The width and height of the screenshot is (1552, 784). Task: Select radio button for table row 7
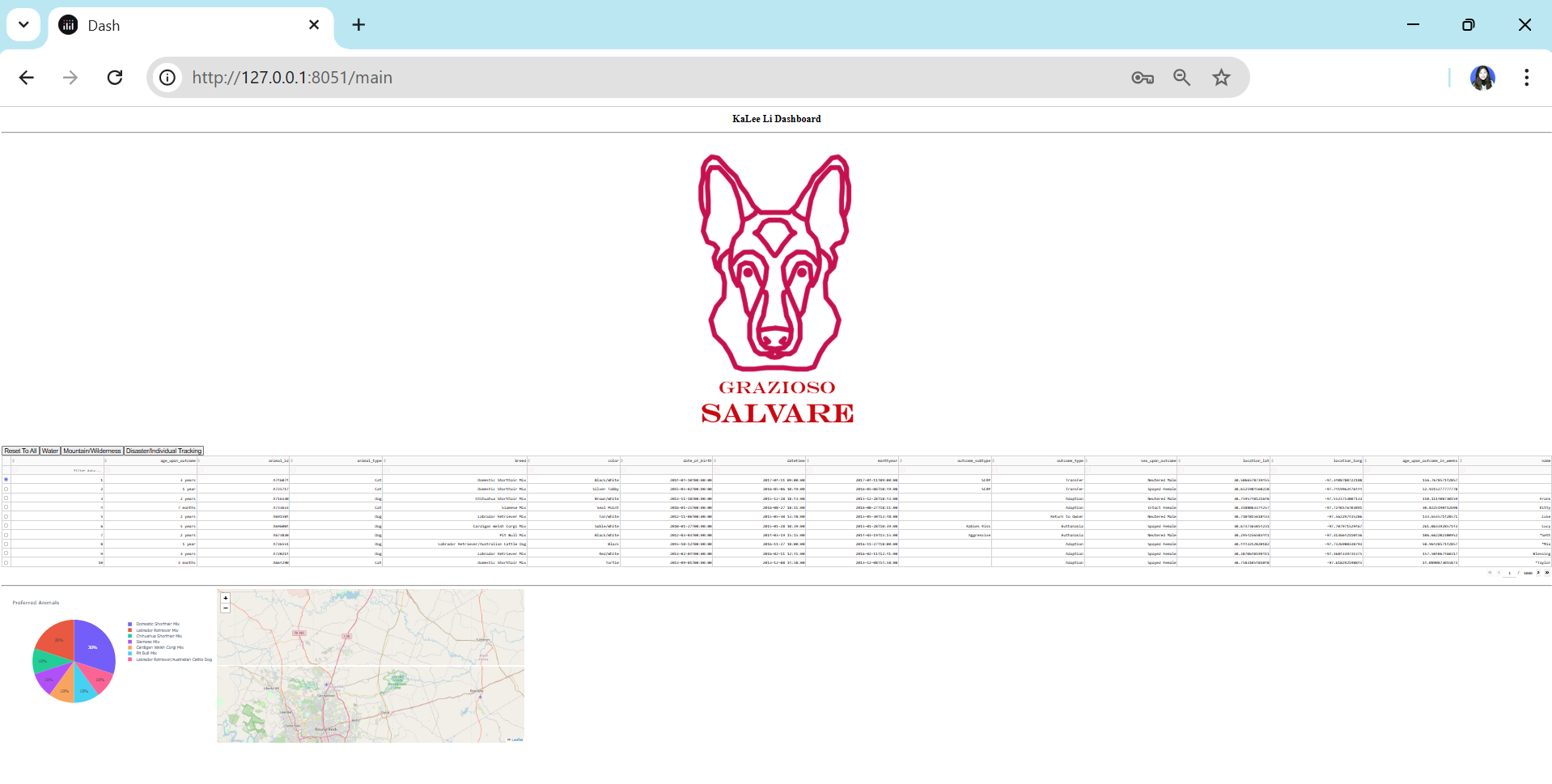pos(6,535)
